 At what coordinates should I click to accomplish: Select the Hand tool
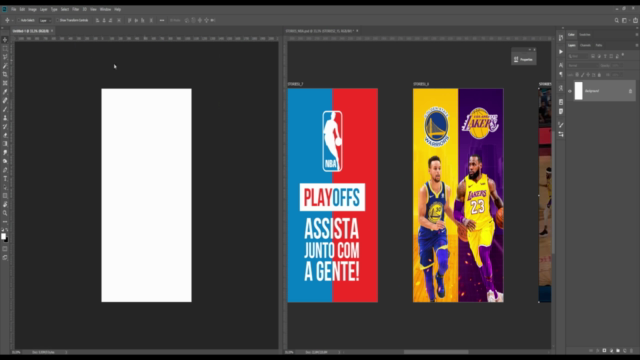tap(5, 204)
